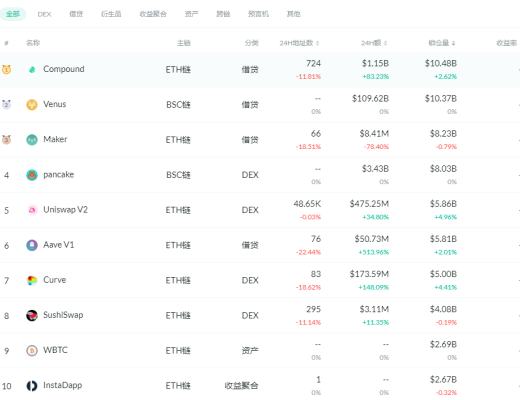This screenshot has width=520, height=400.
Task: Open the pancake project name
Action: (59, 174)
